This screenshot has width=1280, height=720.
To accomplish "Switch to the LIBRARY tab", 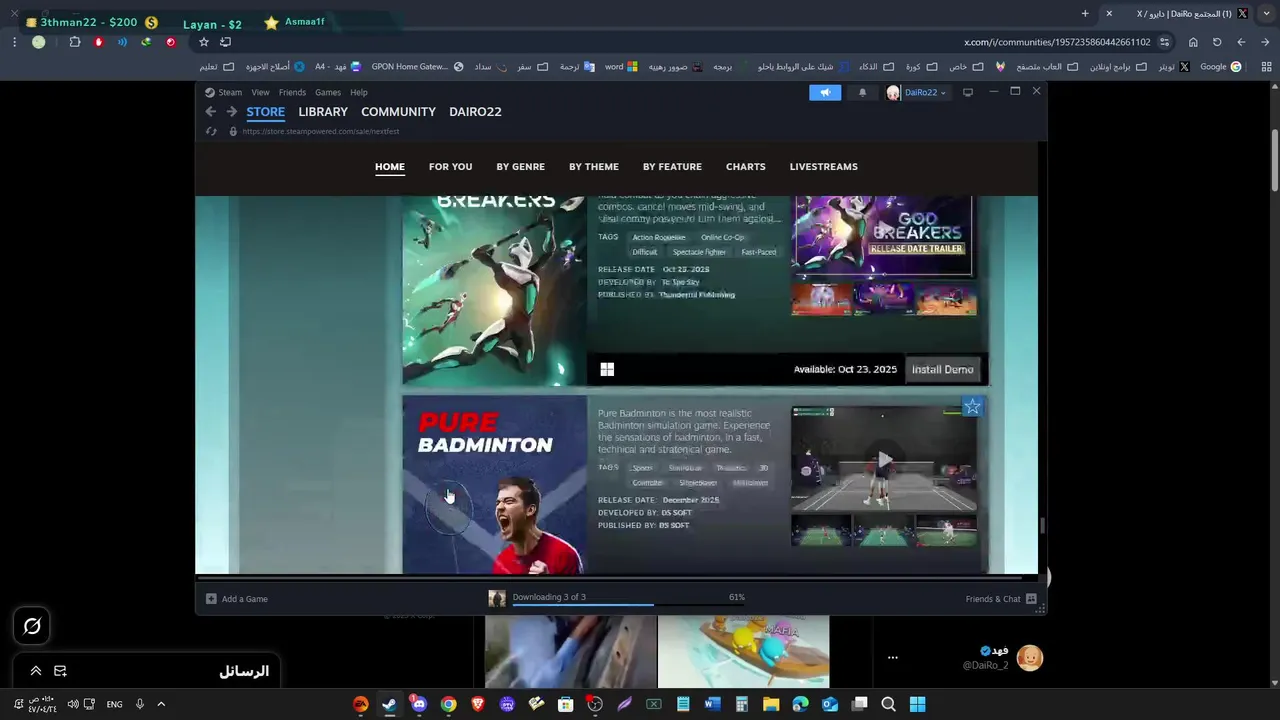I will 323,112.
